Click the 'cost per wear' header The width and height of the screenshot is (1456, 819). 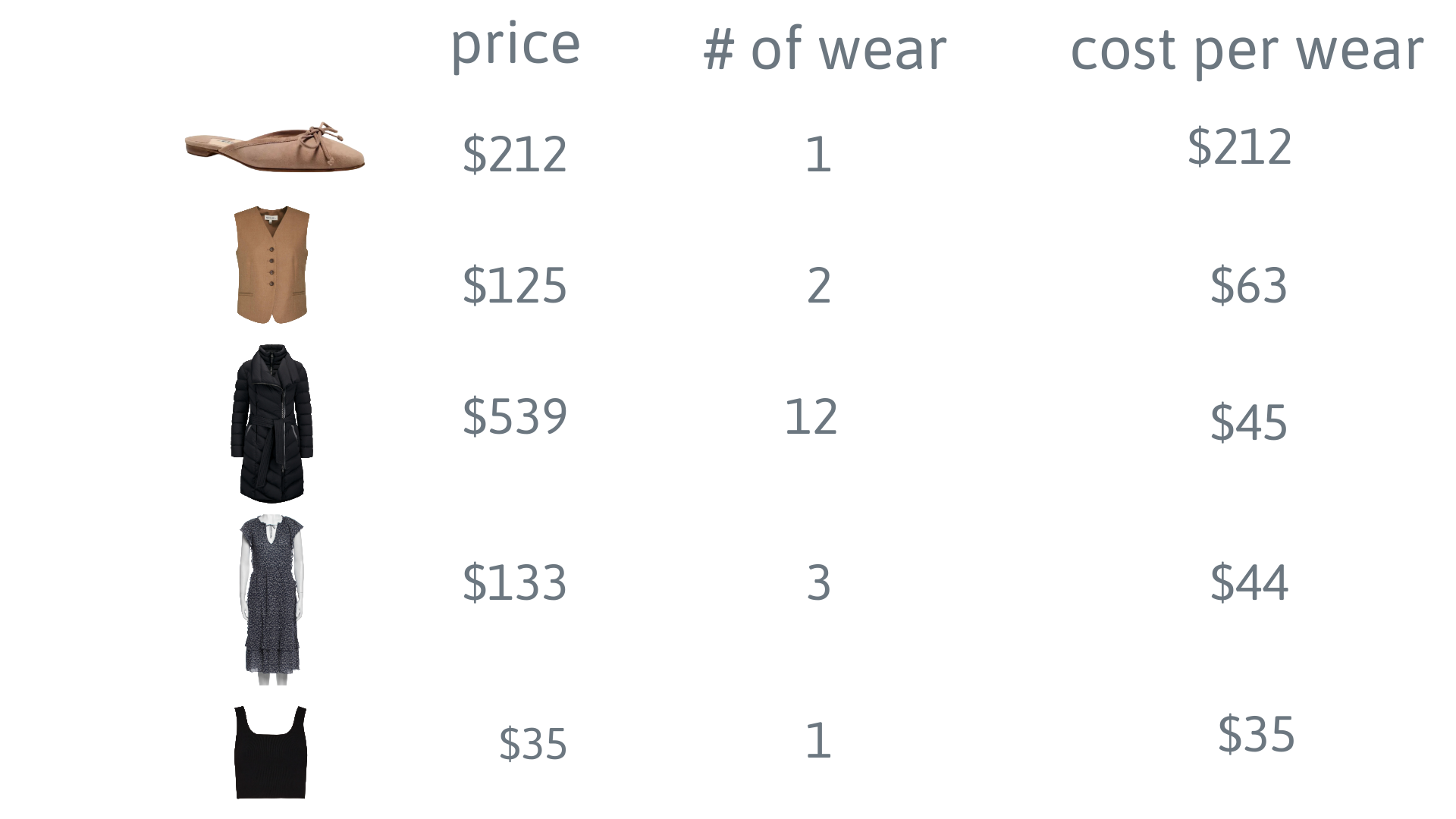[1246, 52]
